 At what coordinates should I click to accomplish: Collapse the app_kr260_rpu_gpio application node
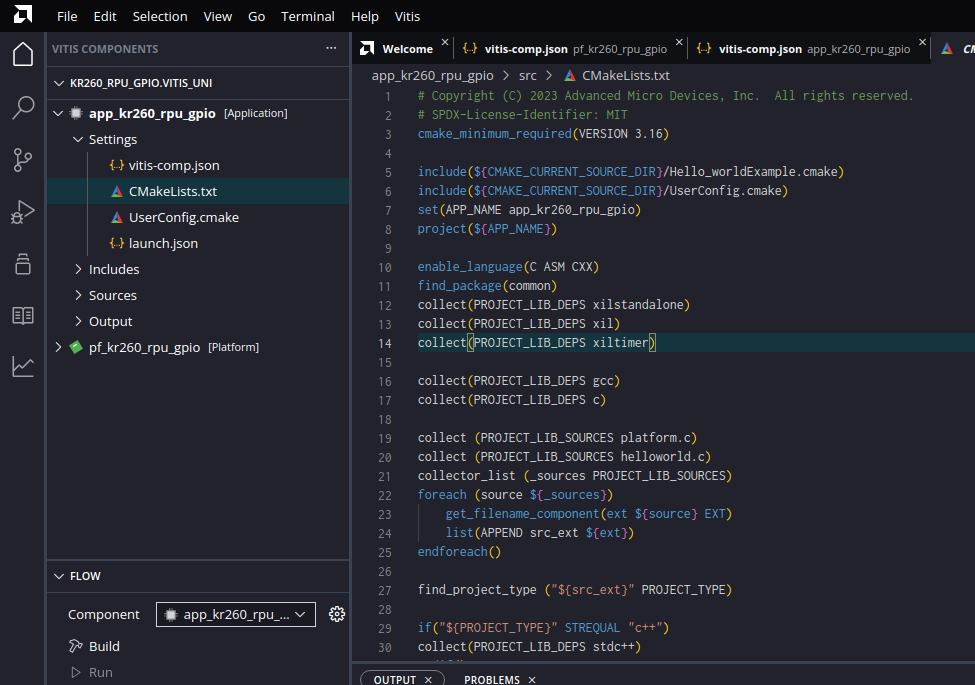[58, 113]
